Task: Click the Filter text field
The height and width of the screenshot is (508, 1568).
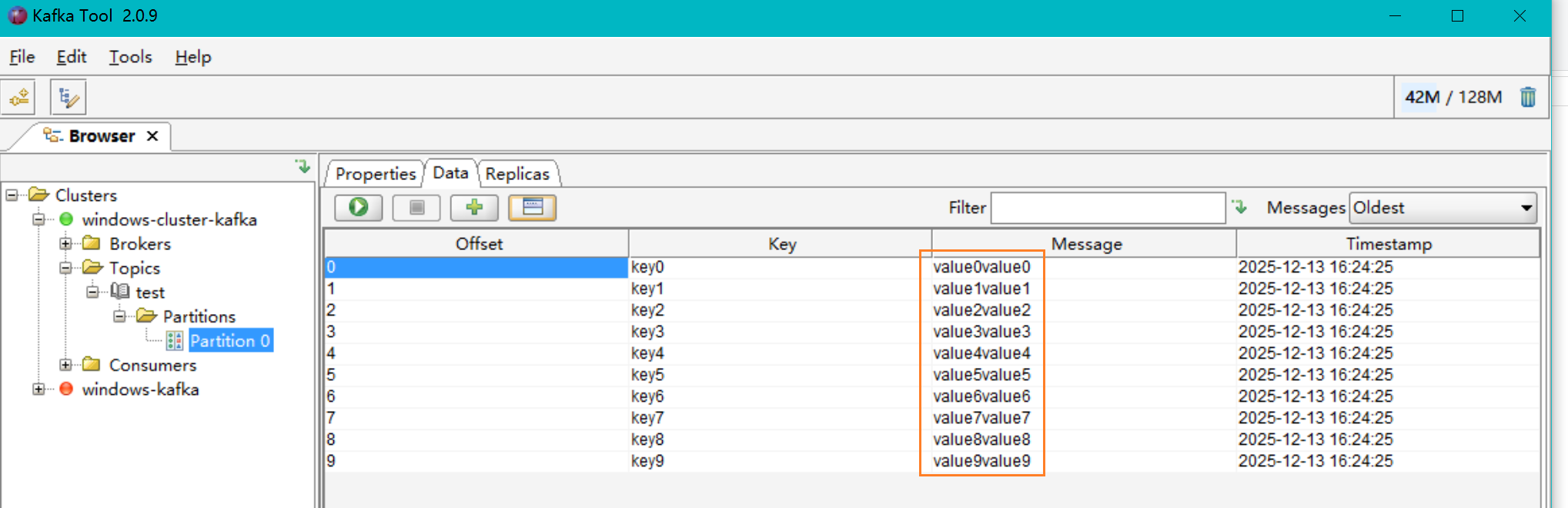Action: tap(1107, 208)
